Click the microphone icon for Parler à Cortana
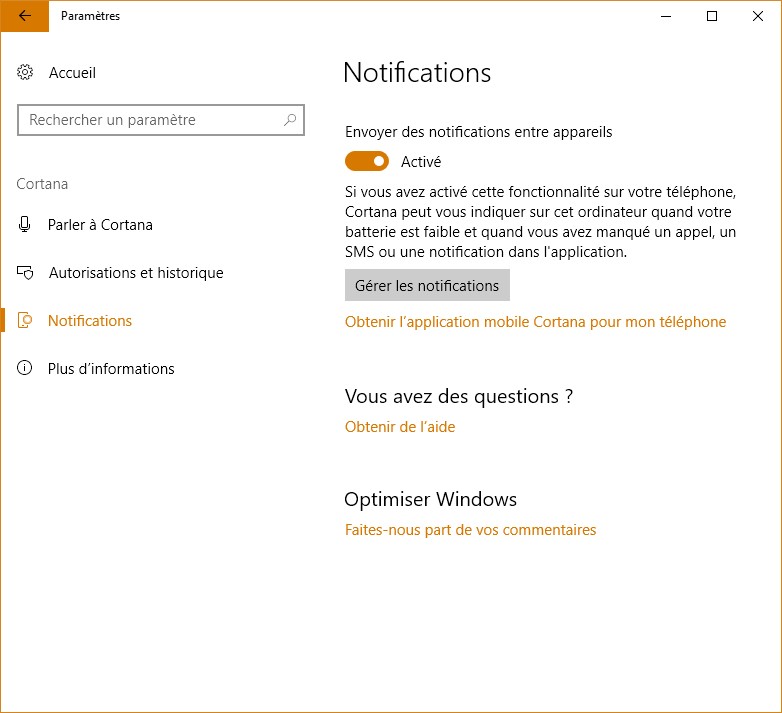Image resolution: width=782 pixels, height=713 pixels. (x=26, y=225)
